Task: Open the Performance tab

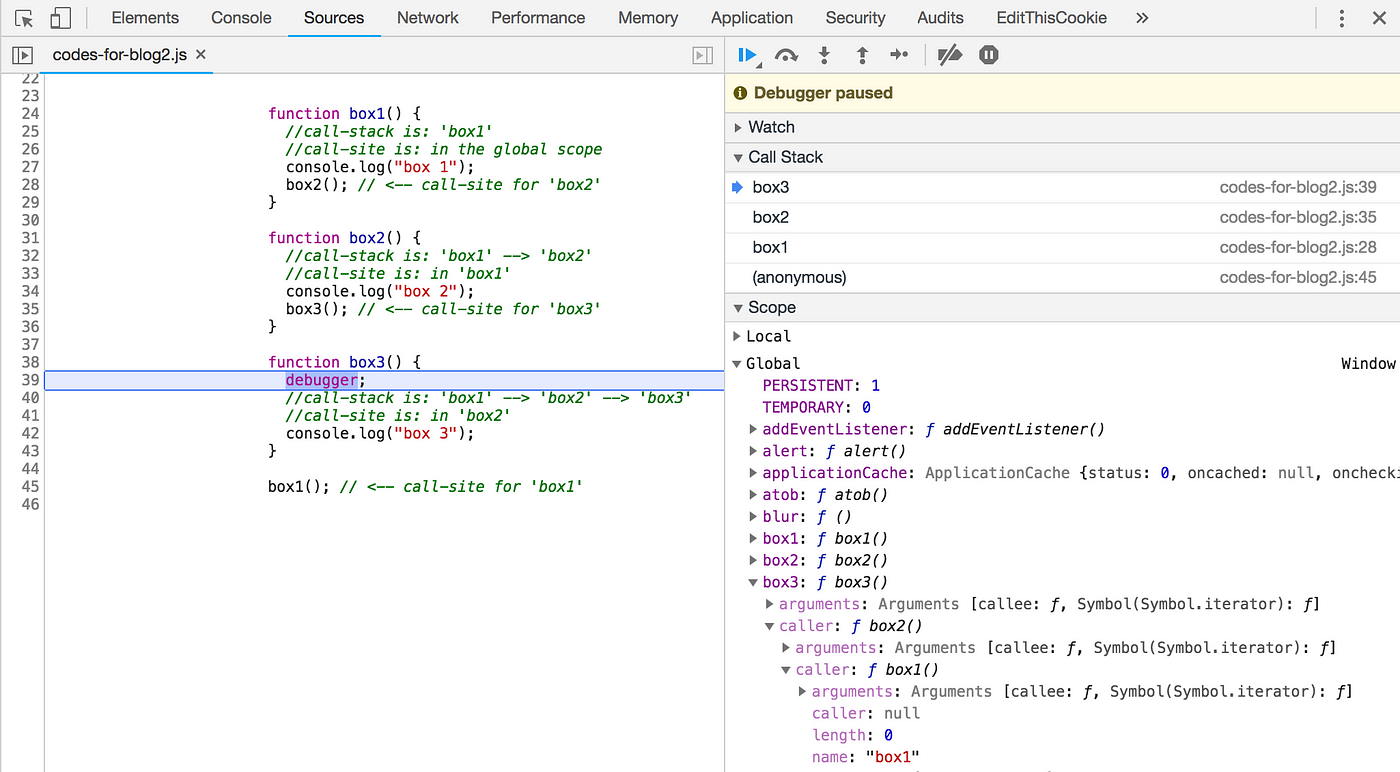Action: pos(538,18)
